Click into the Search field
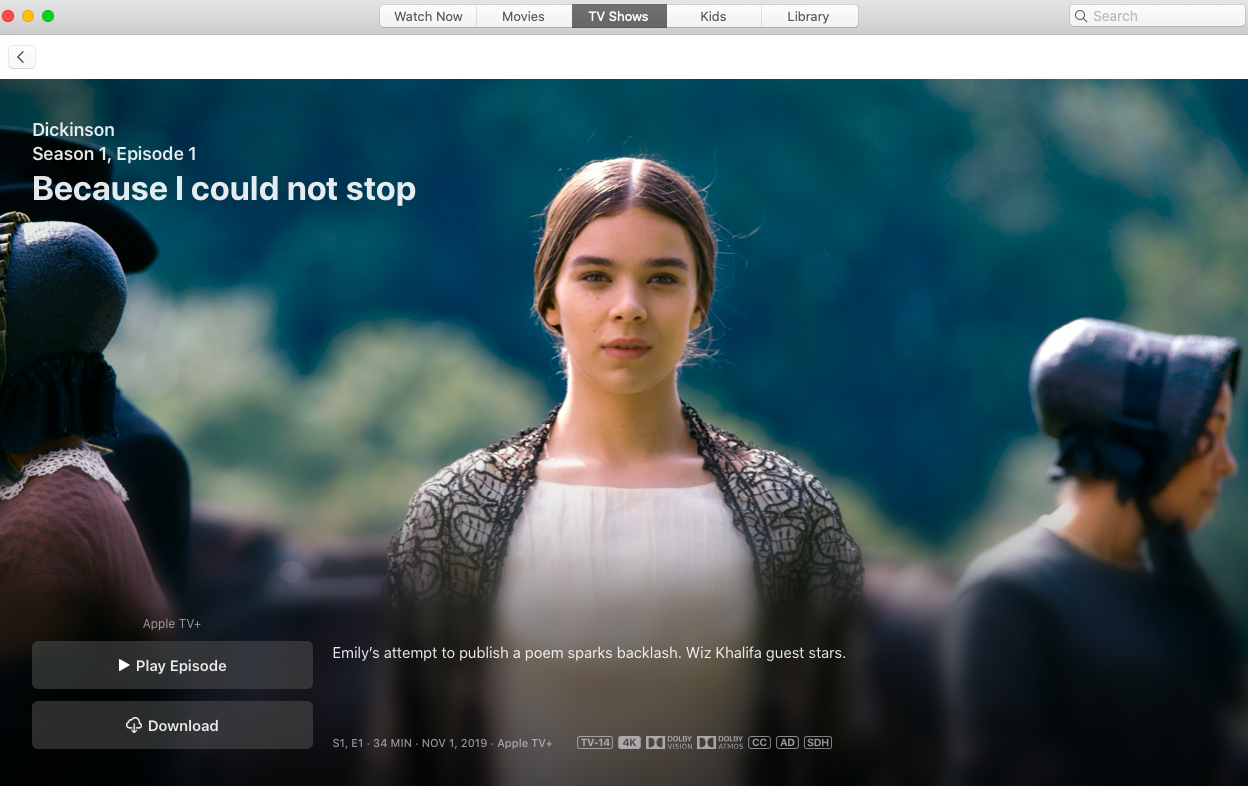The height and width of the screenshot is (786, 1248). tap(1157, 16)
